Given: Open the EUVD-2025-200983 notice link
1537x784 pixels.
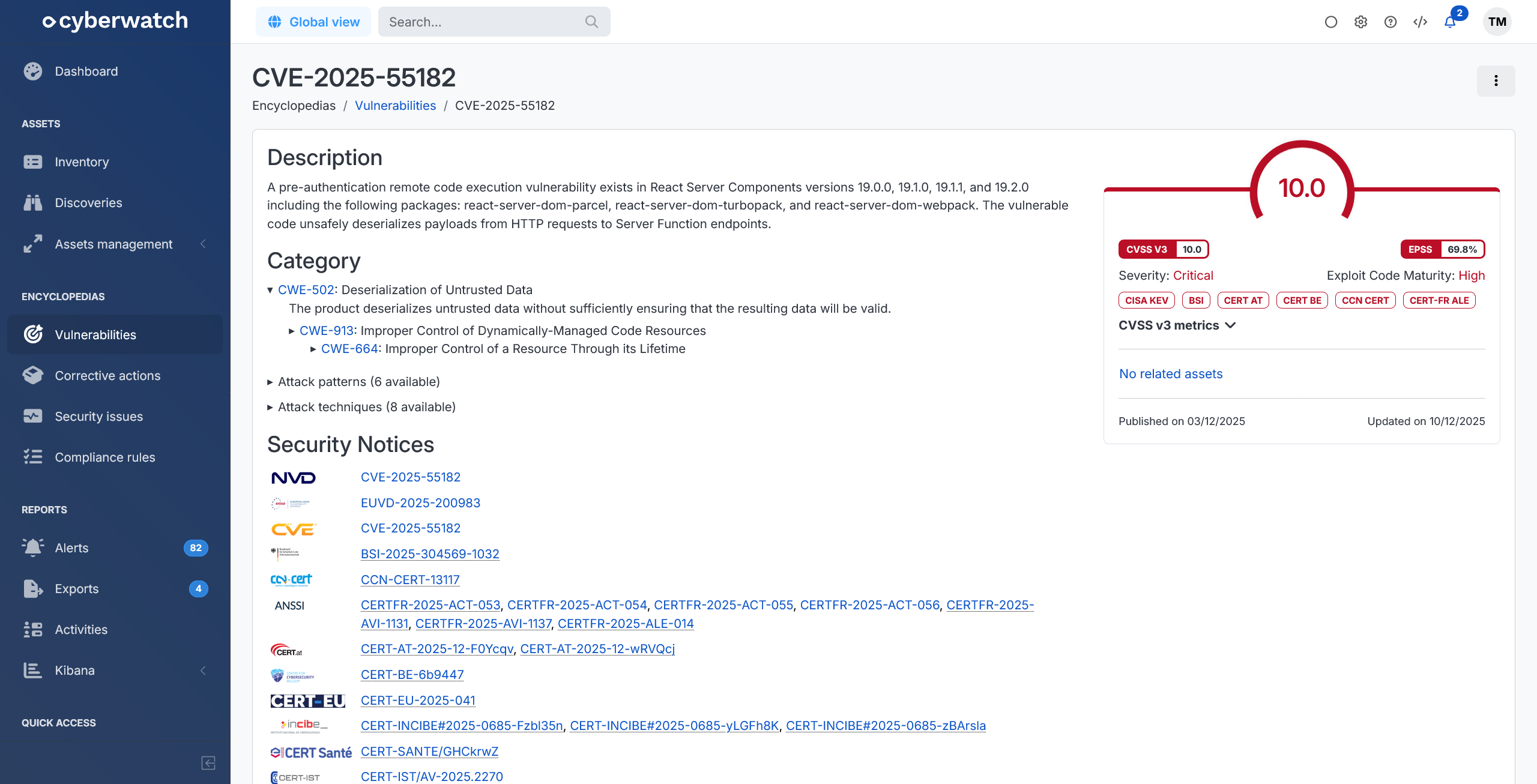Looking at the screenshot, I should [x=420, y=503].
